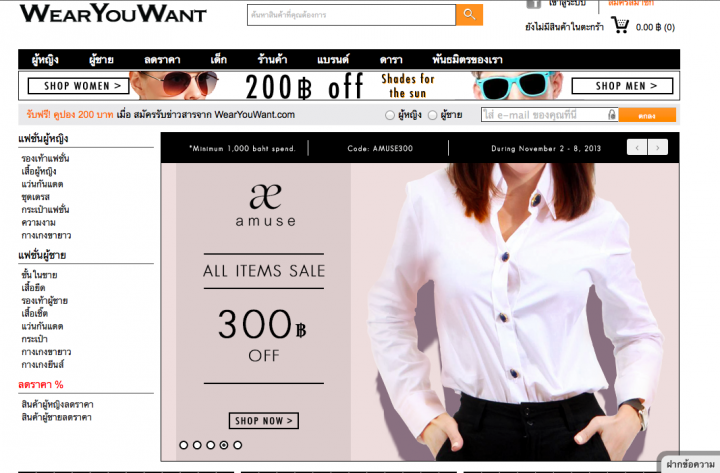Click the SHOP NOW > banner button
The height and width of the screenshot is (473, 720).
click(264, 421)
